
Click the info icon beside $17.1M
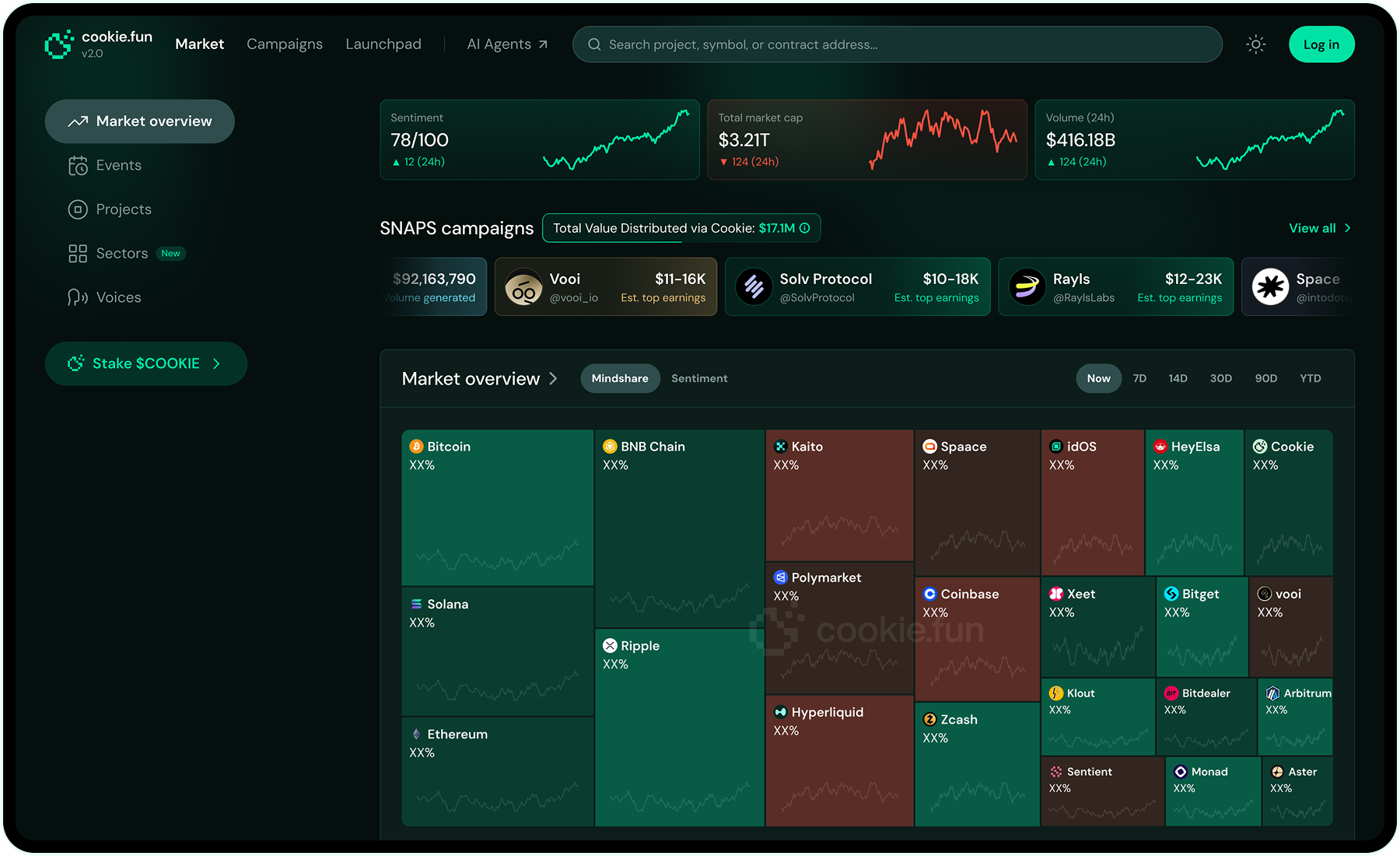click(805, 228)
